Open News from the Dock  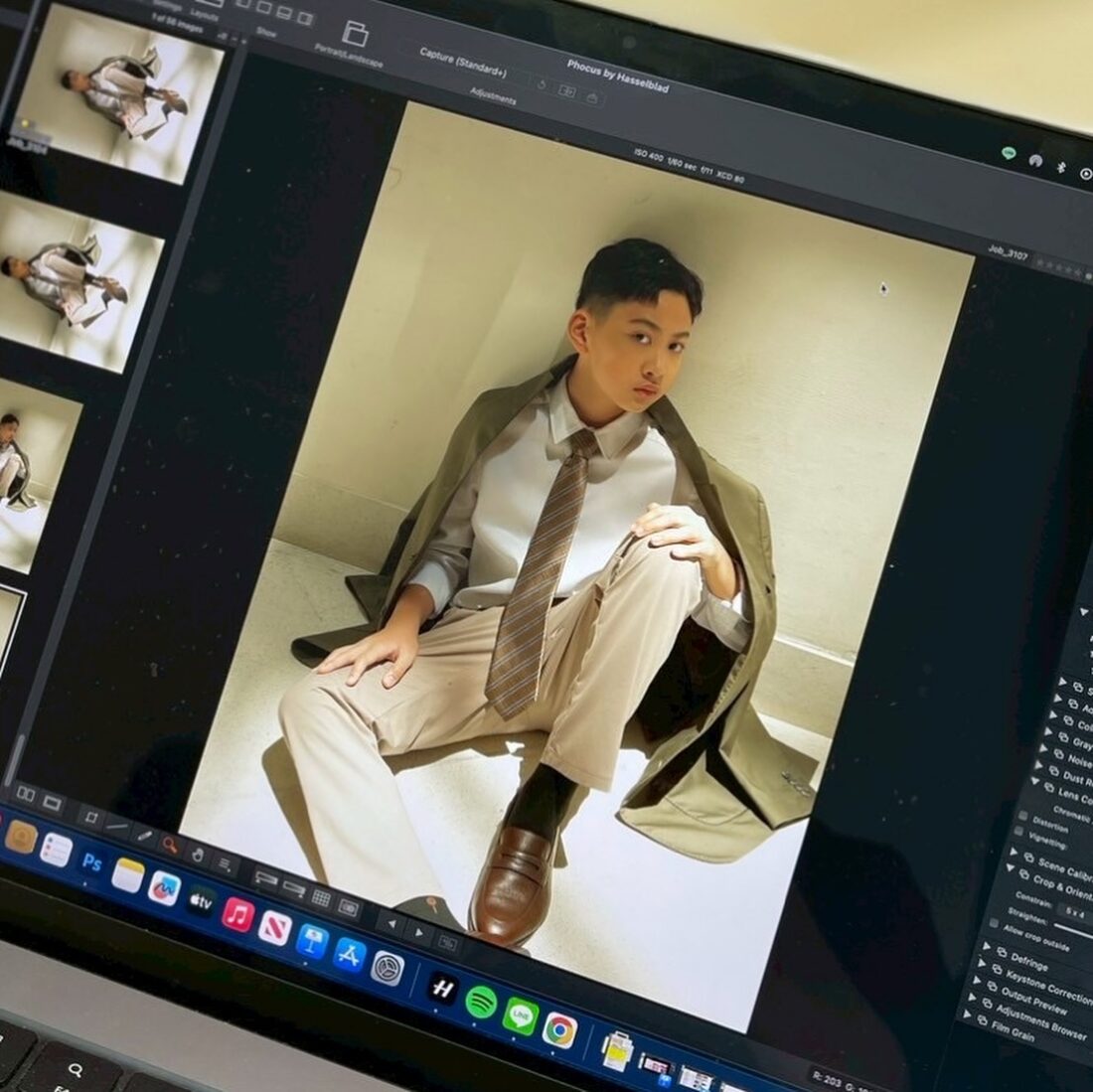point(274,927)
